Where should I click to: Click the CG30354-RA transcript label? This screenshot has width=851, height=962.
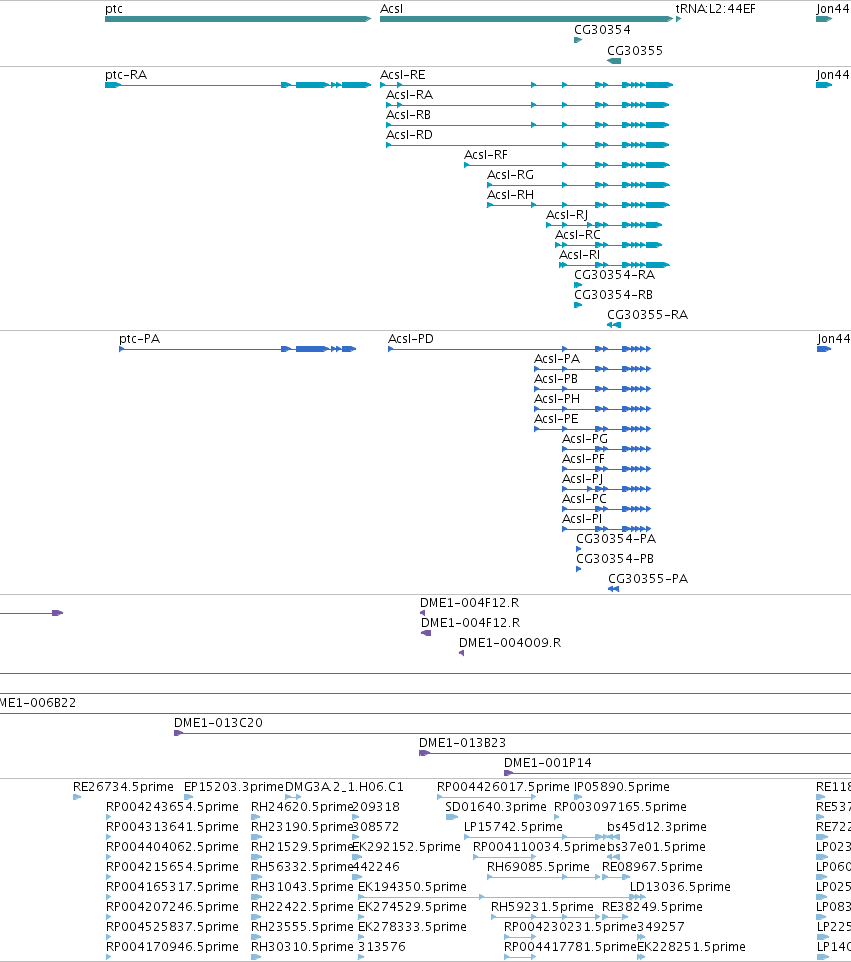(615, 275)
